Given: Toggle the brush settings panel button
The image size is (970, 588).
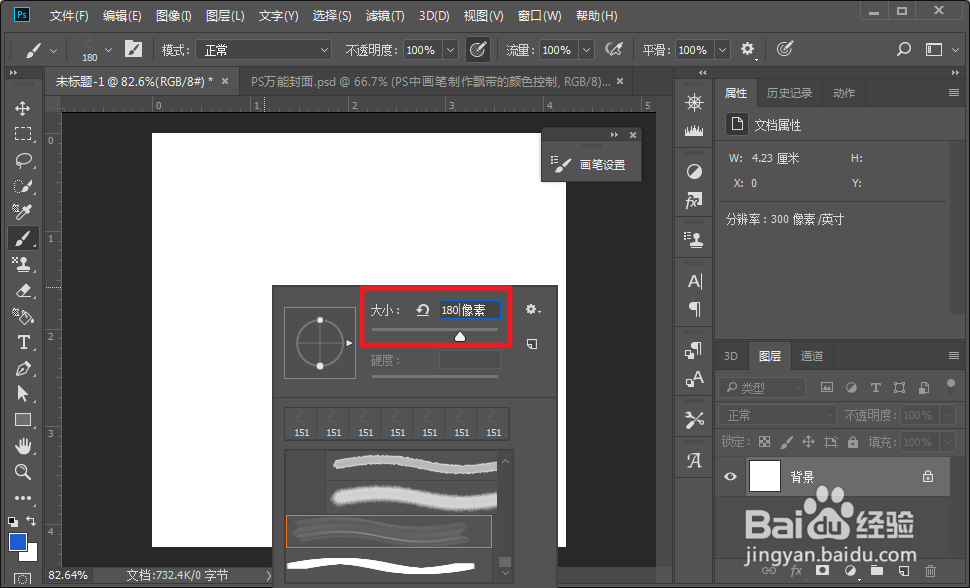Looking at the screenshot, I should click(133, 49).
